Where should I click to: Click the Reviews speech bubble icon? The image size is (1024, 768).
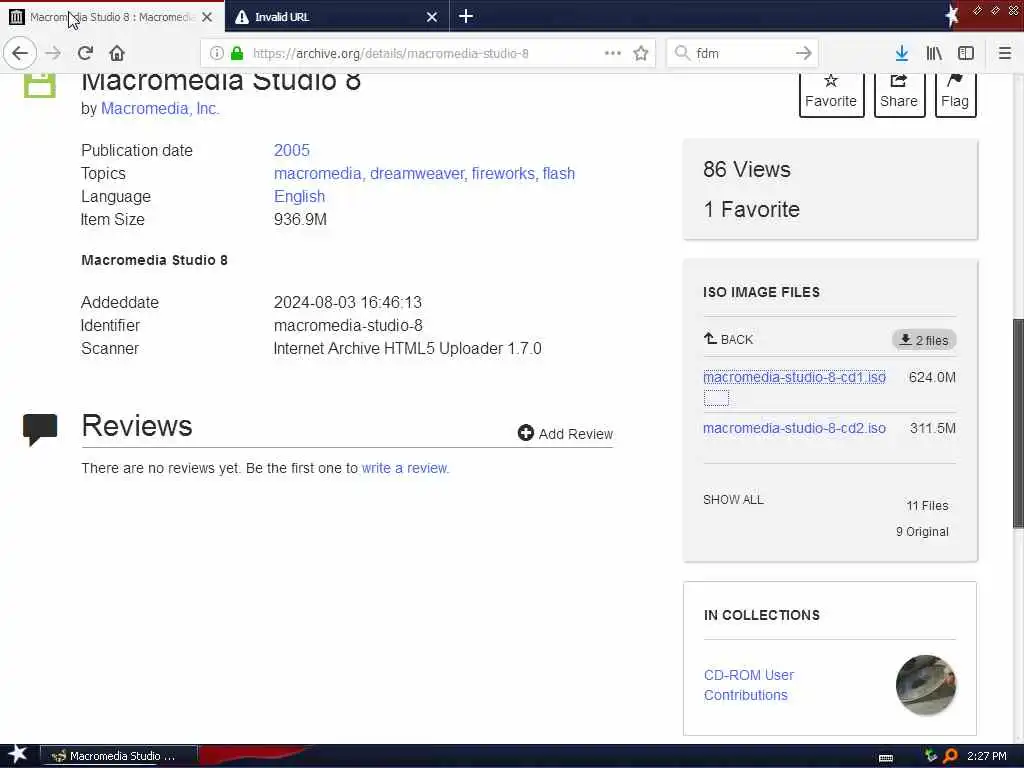40,429
